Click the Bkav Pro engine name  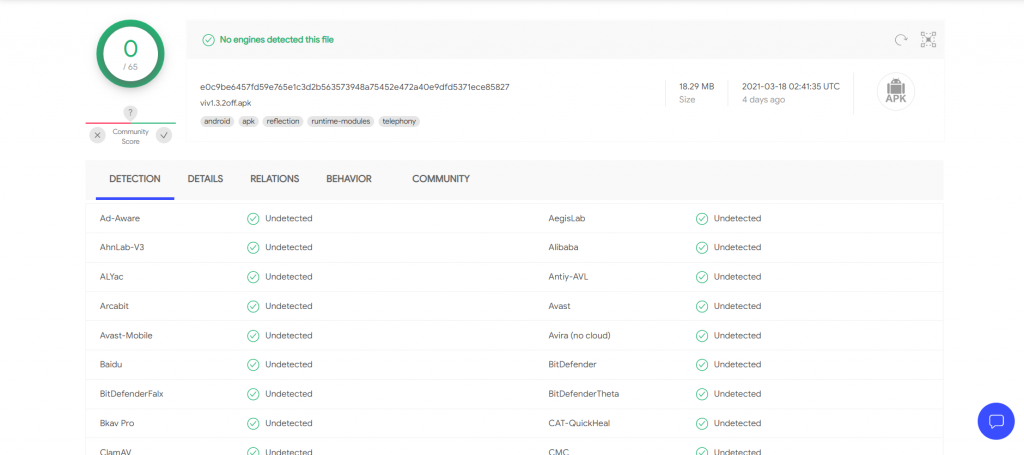pyautogui.click(x=117, y=423)
